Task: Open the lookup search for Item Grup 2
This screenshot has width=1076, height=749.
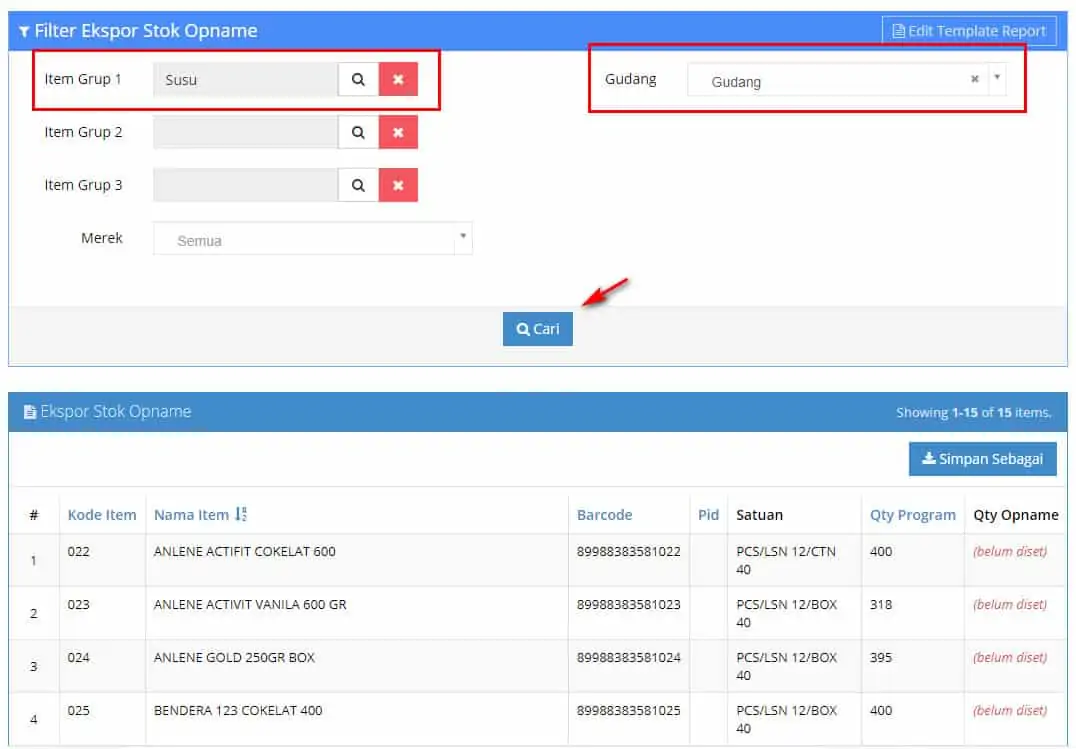Action: (358, 132)
